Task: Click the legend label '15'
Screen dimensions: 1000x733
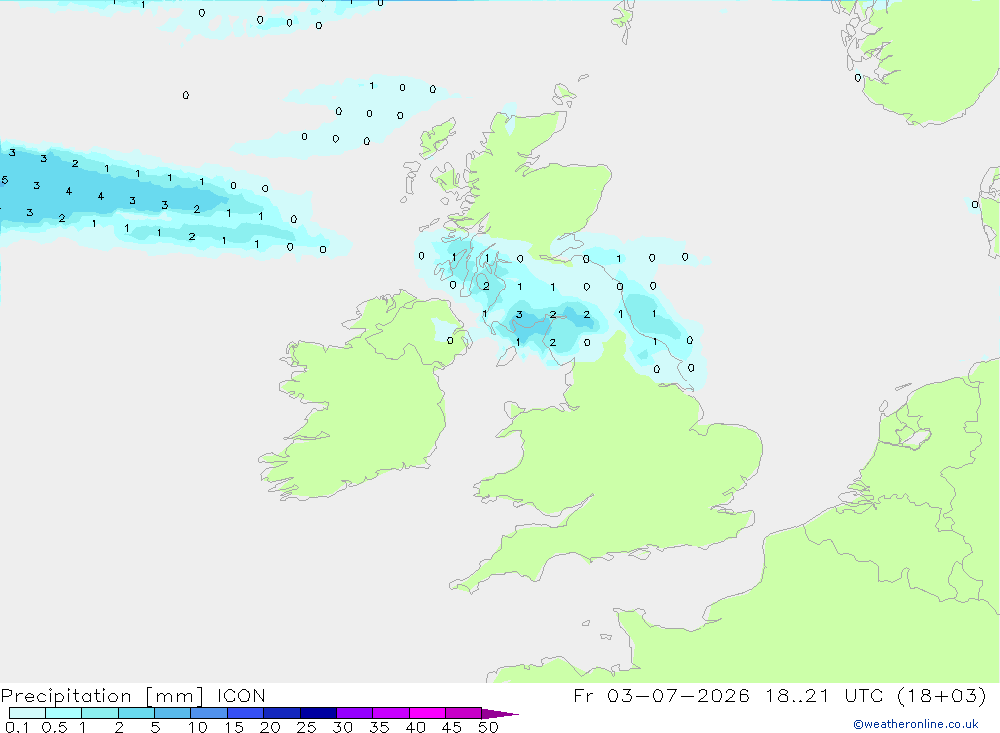Action: [x=234, y=727]
